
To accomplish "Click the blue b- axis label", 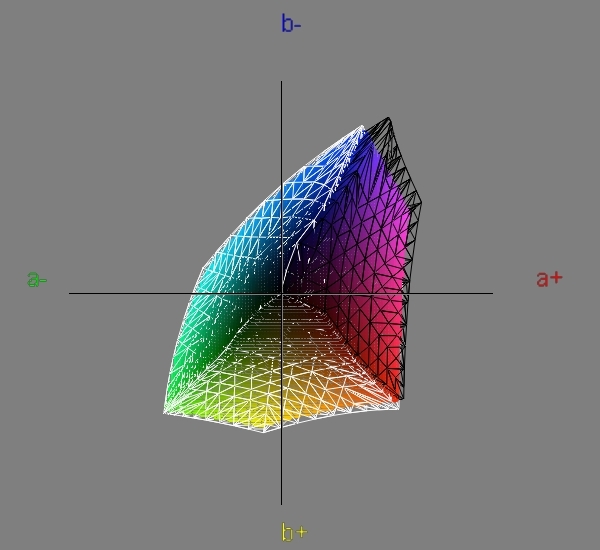I will (x=291, y=23).
